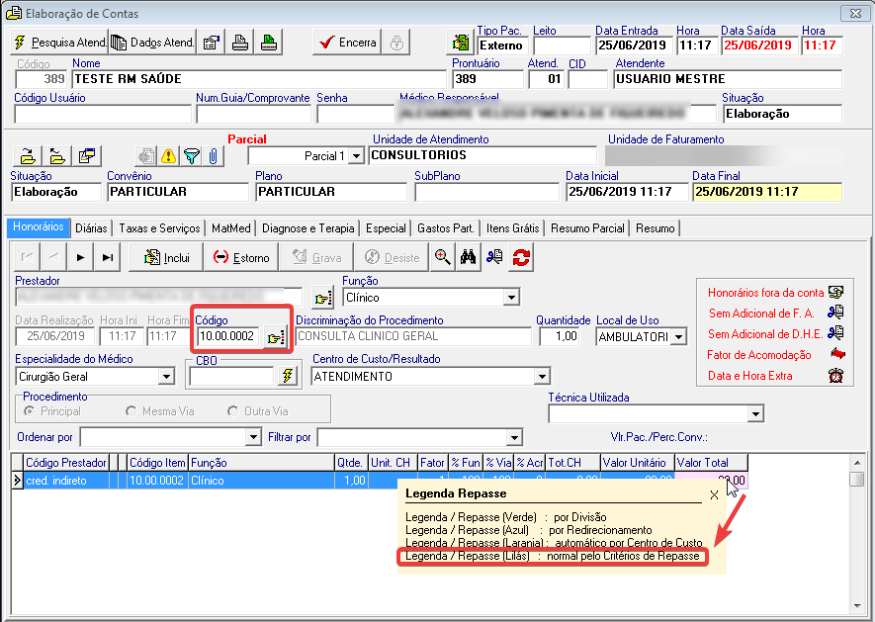Viewport: 875px width, 622px height.
Task: Click the printer icon in top toolbar
Action: click(x=240, y=42)
